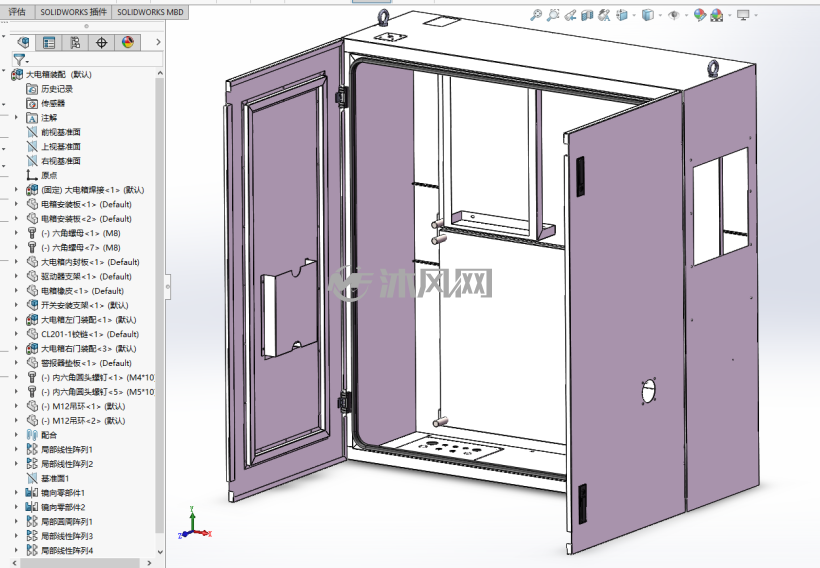
Task: Click the Zoom to Fit magnifier icon
Action: (x=536, y=15)
